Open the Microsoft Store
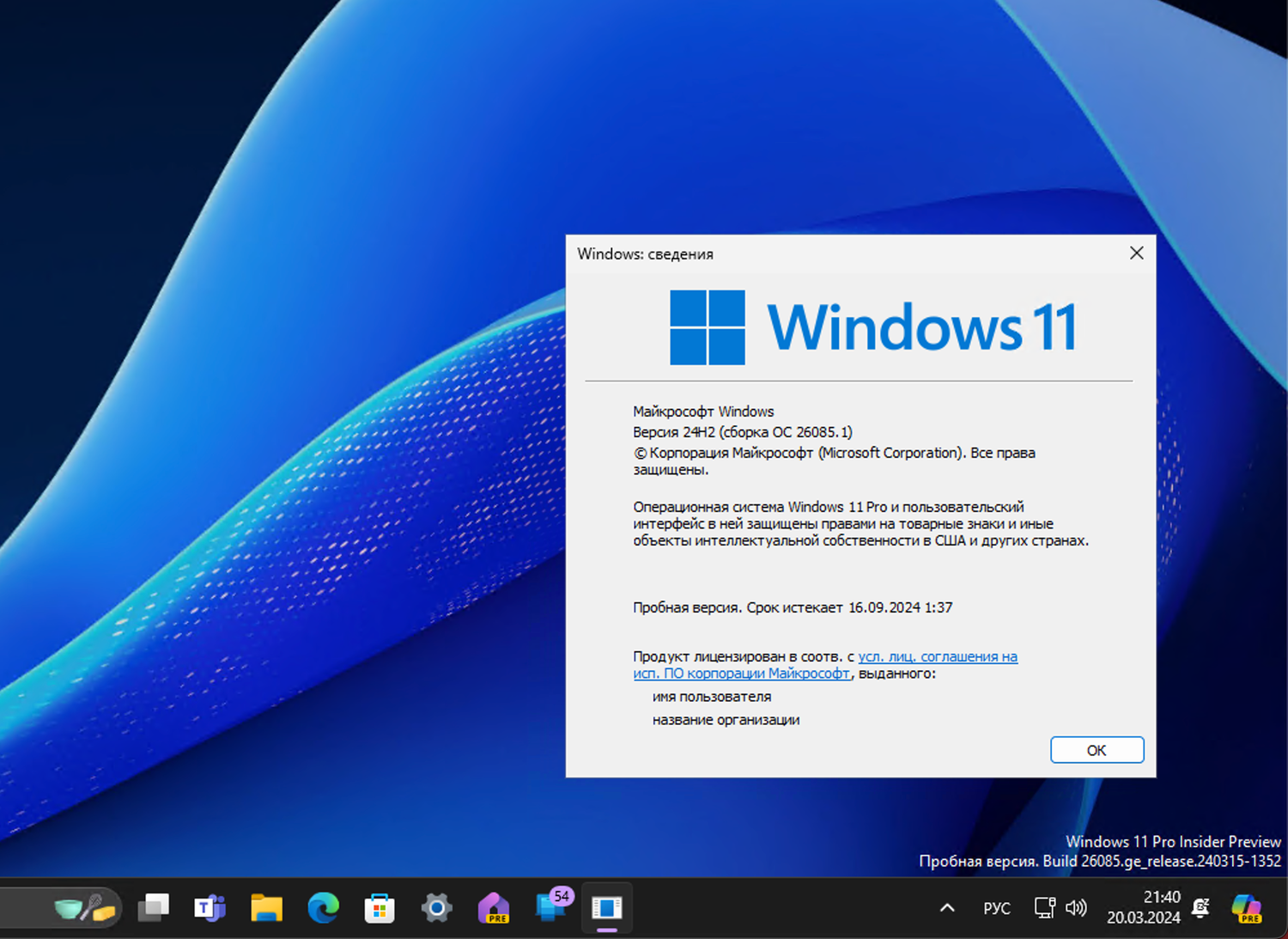 380,908
